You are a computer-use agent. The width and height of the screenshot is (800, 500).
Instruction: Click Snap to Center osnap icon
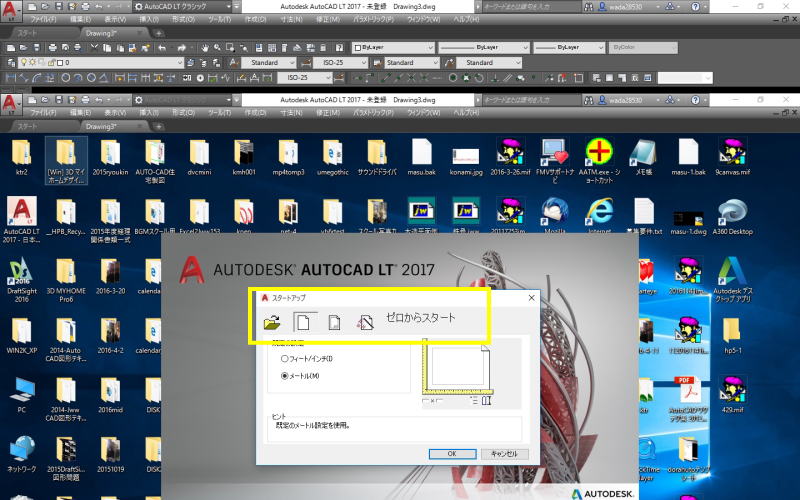tap(453, 78)
